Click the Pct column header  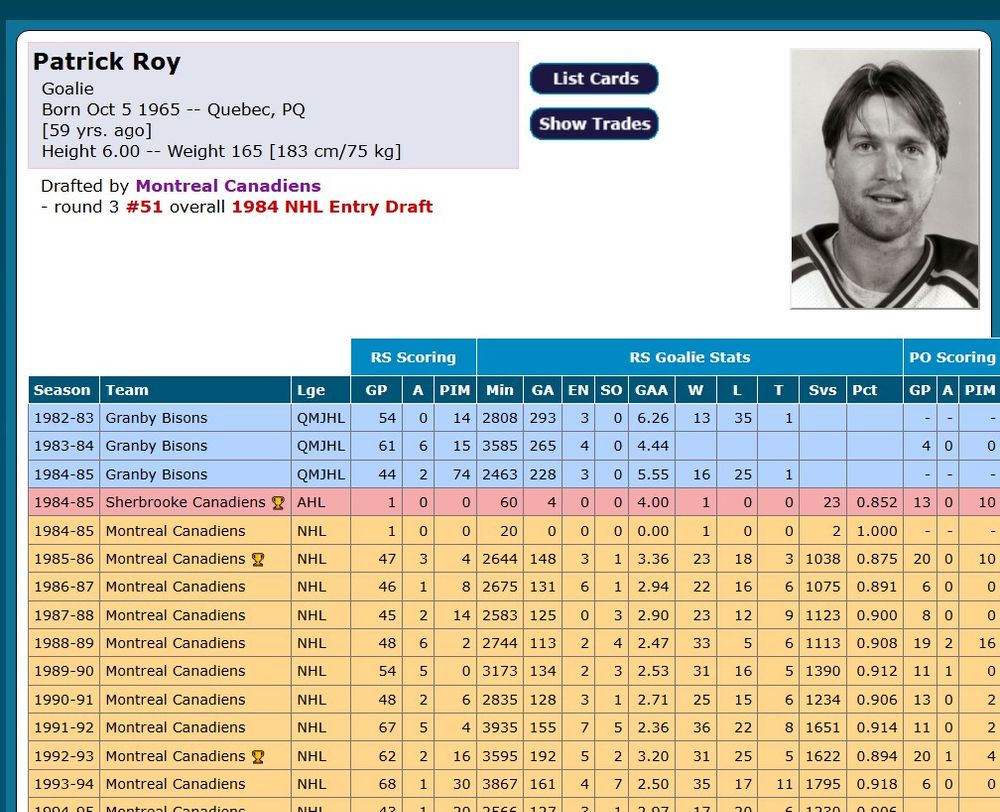[874, 390]
